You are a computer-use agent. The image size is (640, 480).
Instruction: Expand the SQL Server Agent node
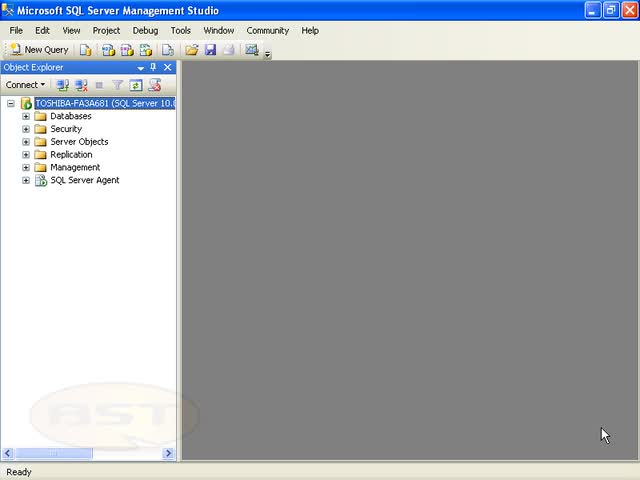click(x=26, y=180)
